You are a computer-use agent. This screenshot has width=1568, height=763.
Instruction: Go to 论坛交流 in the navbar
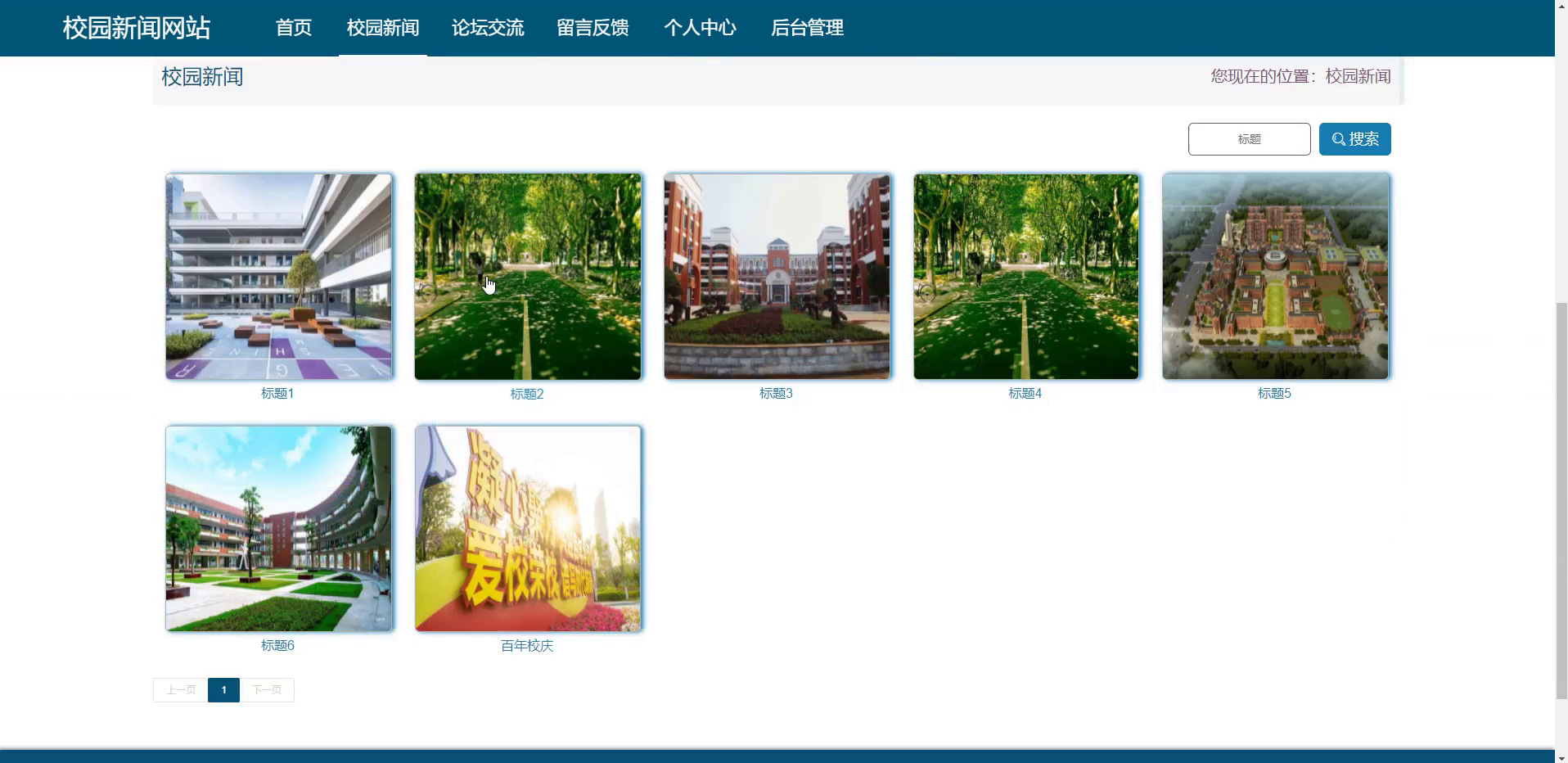[488, 28]
